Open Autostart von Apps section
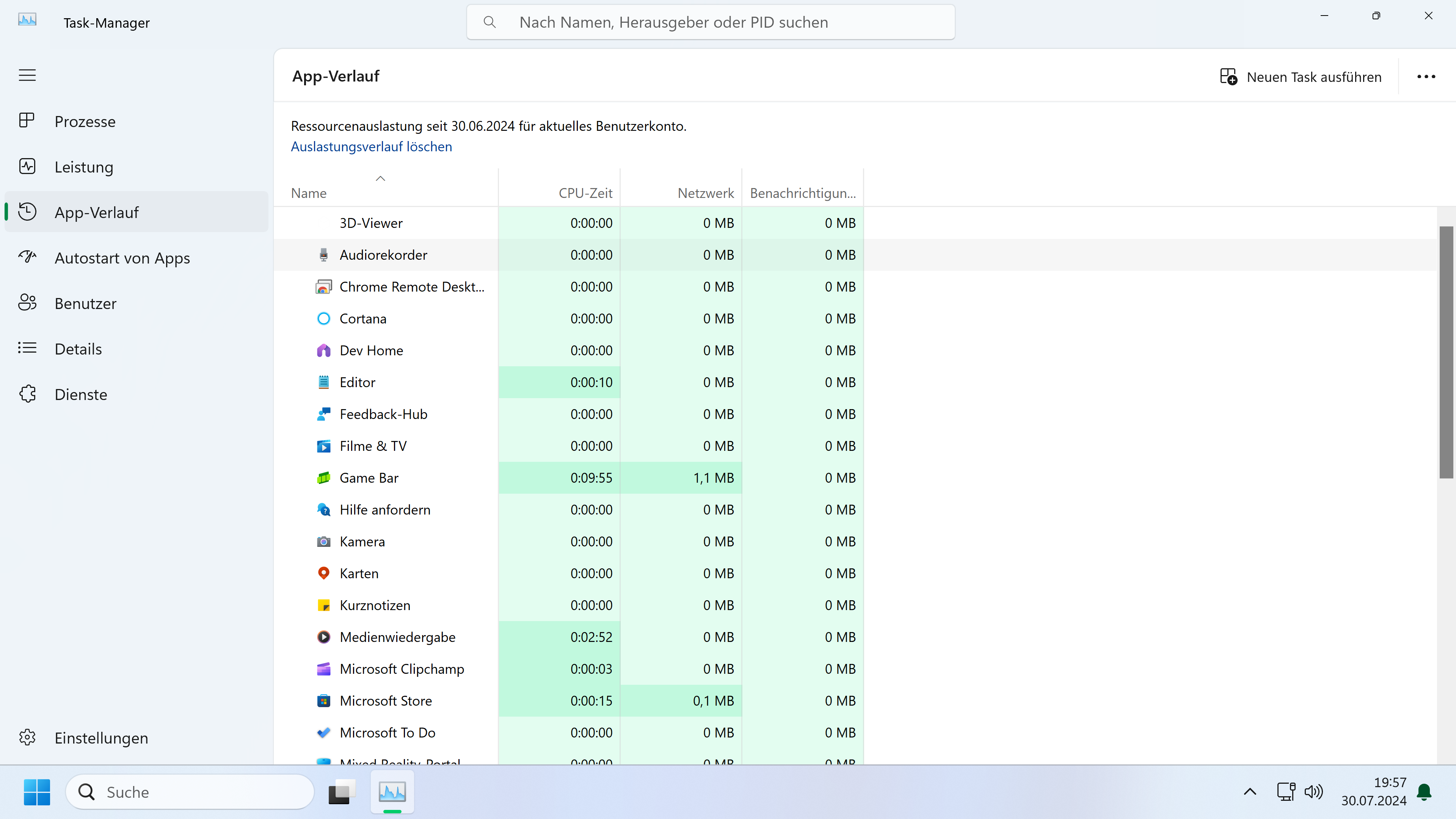Image resolution: width=1456 pixels, height=819 pixels. (122, 258)
